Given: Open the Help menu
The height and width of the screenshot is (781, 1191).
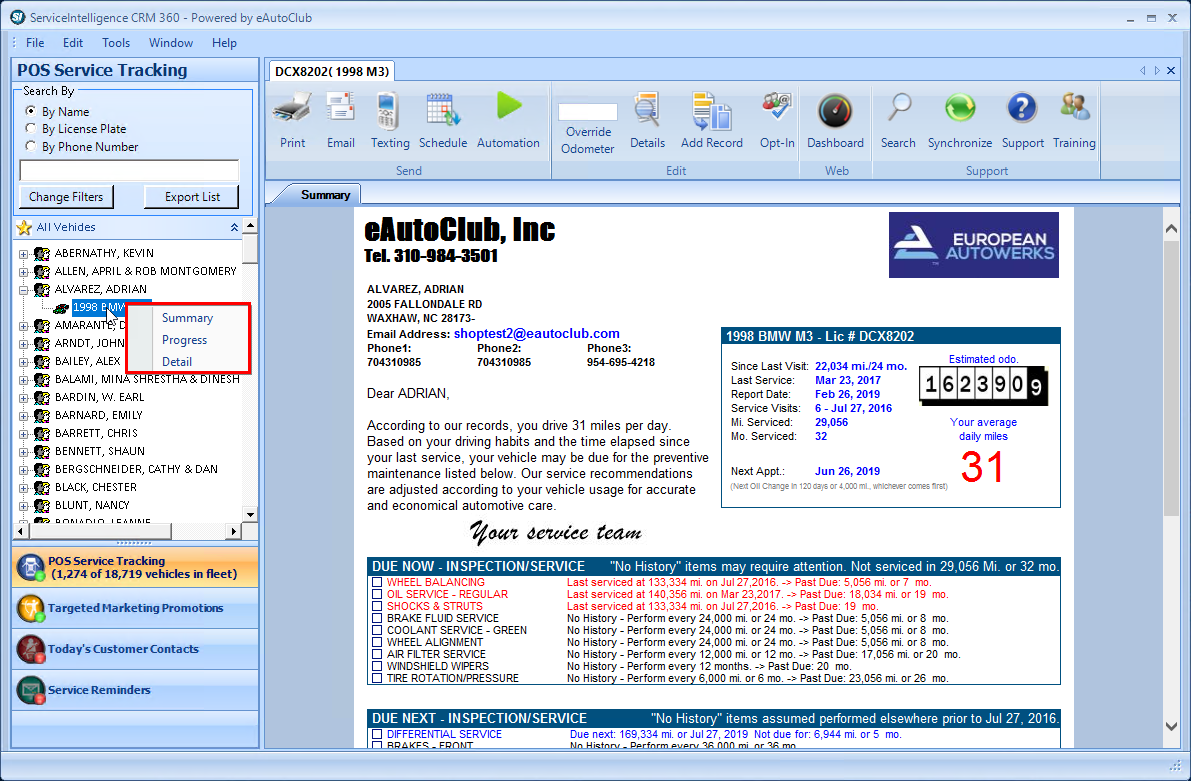Looking at the screenshot, I should point(224,43).
